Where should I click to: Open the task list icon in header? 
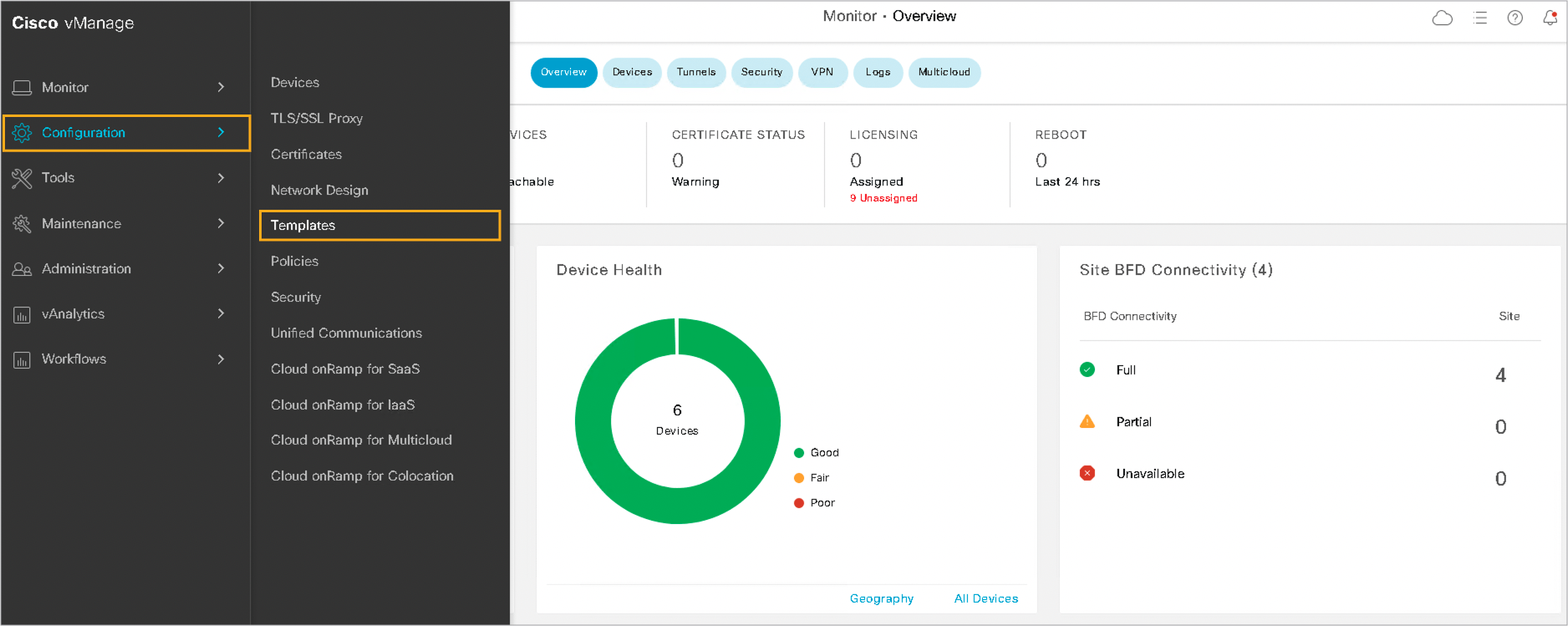(1480, 18)
